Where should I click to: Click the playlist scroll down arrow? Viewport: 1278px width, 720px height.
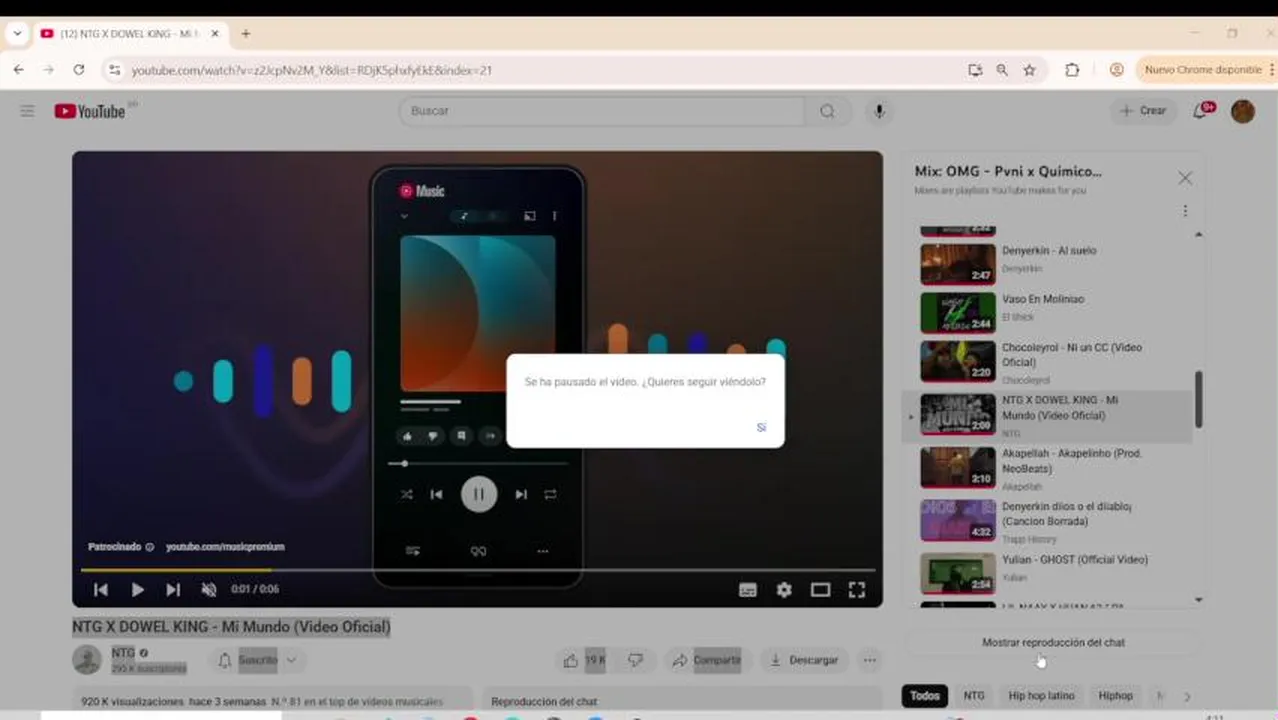click(x=1199, y=600)
